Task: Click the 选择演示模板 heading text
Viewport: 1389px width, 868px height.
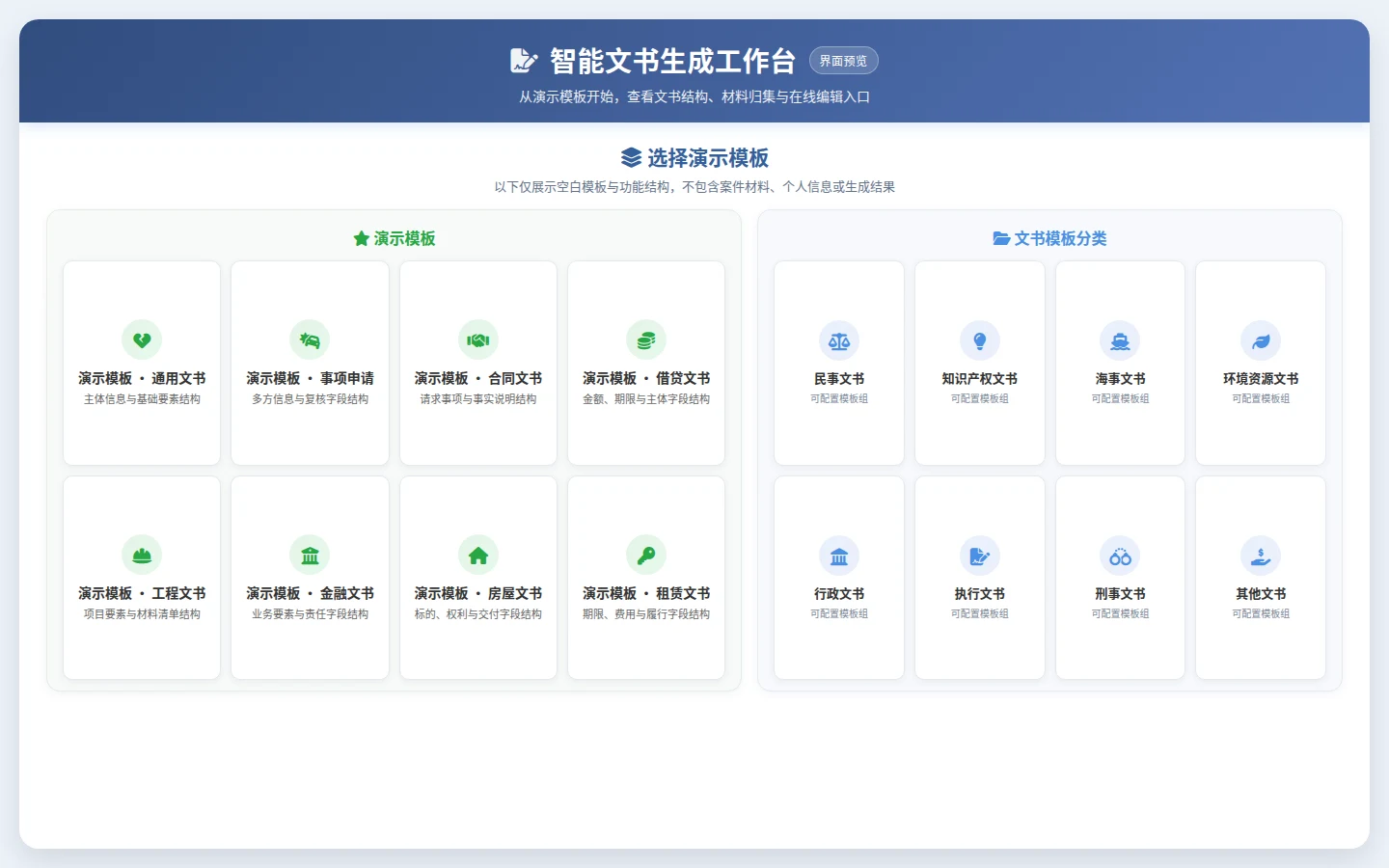Action: [x=708, y=157]
